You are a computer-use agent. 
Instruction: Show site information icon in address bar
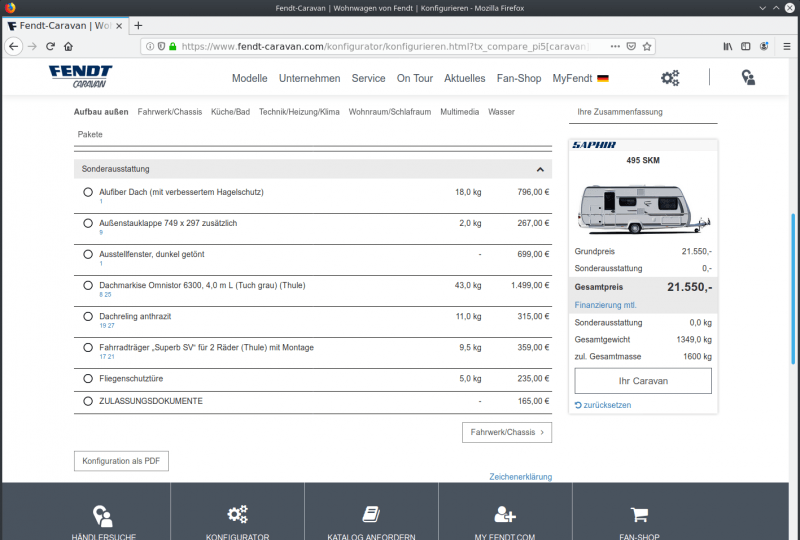[150, 46]
